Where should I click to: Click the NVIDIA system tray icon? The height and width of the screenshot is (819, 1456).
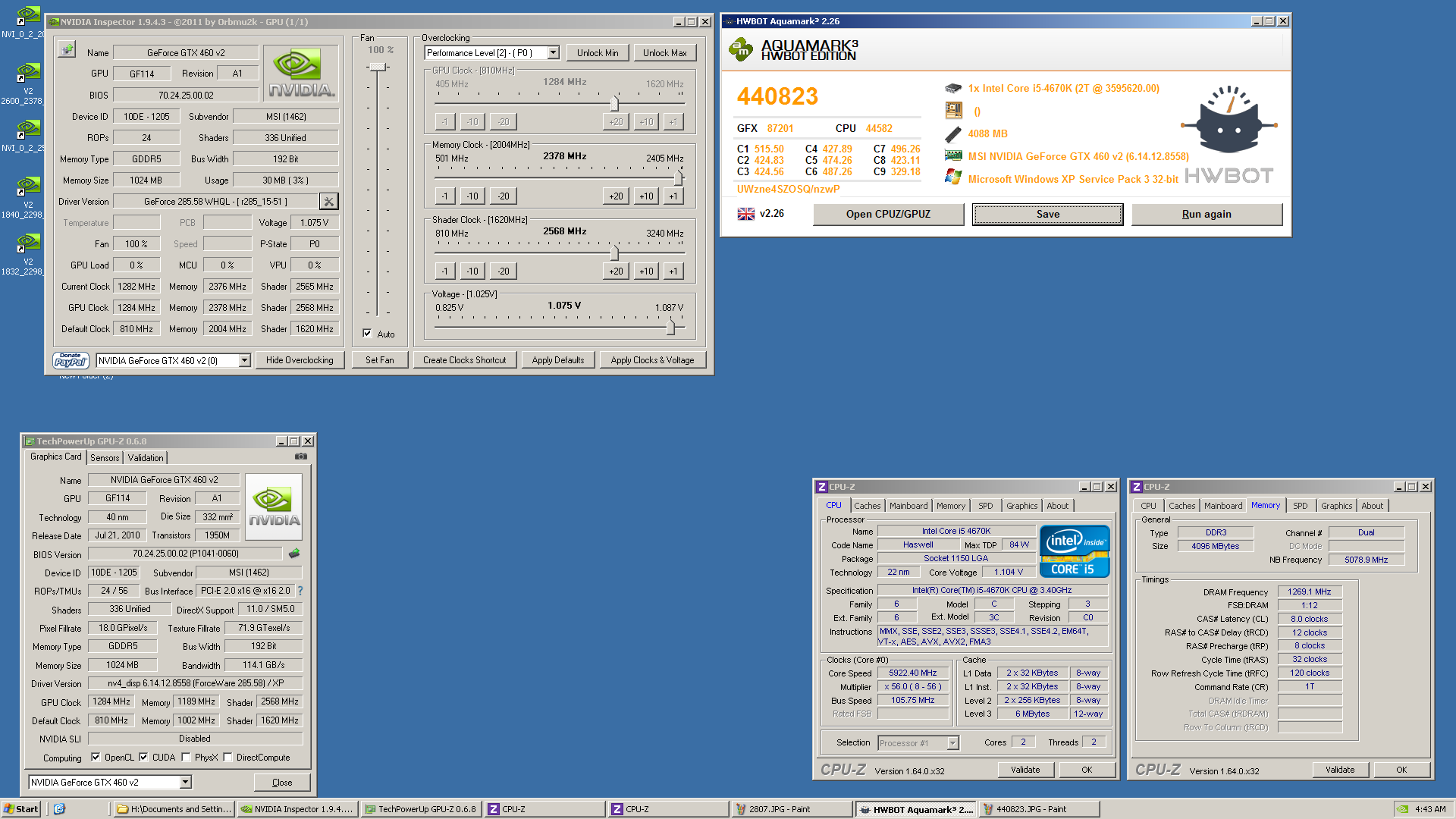point(1403,809)
